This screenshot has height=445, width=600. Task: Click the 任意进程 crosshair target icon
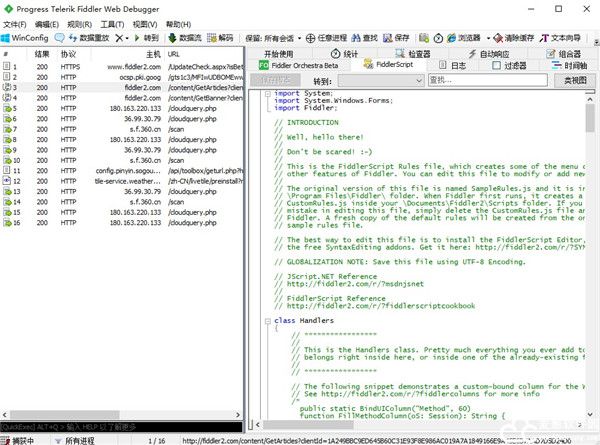[310, 38]
